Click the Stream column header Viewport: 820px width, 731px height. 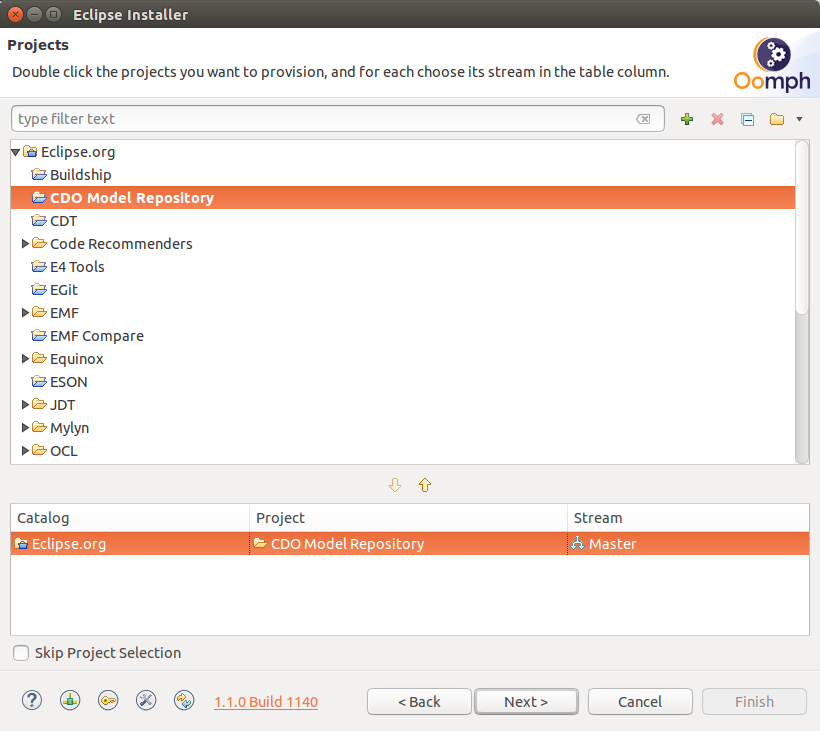tap(688, 518)
